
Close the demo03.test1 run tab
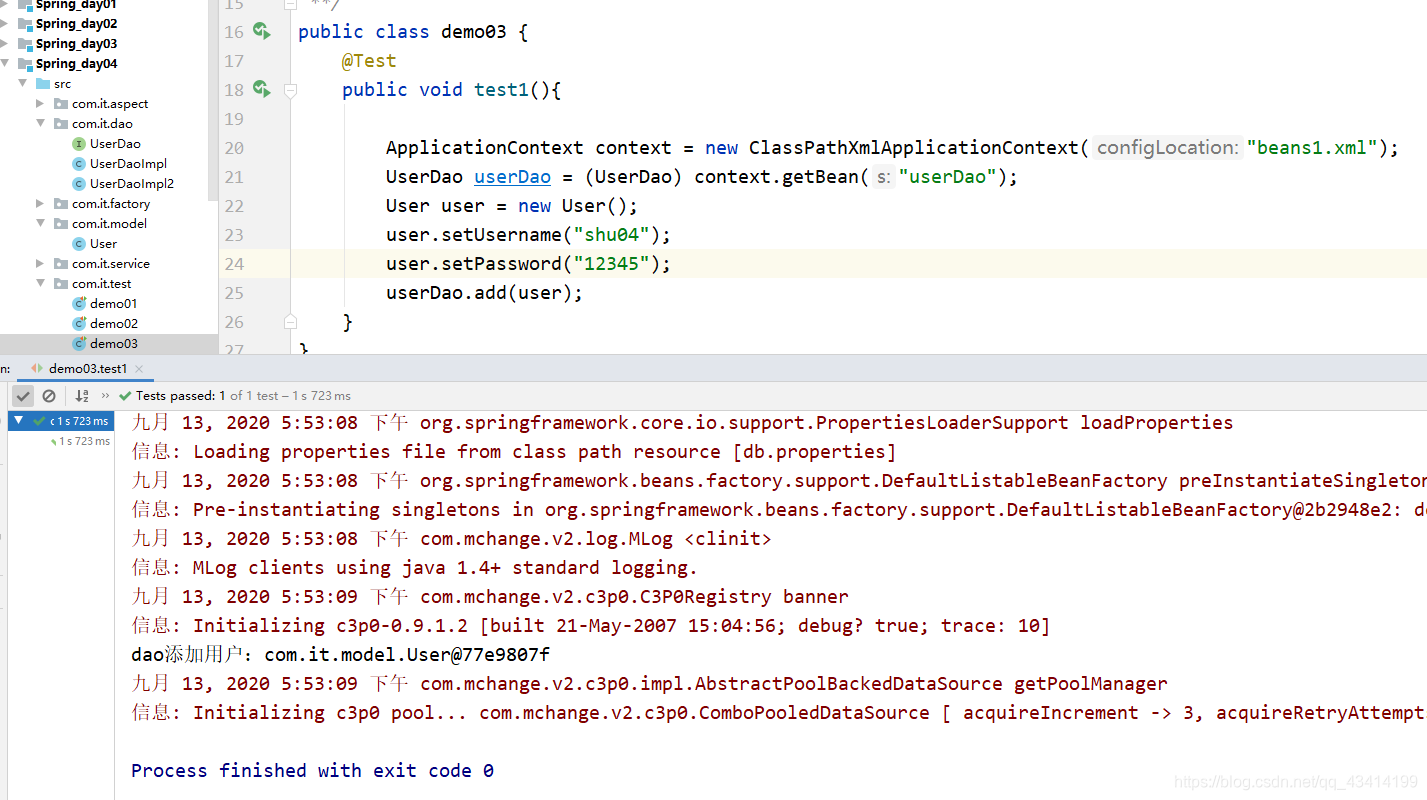(139, 369)
